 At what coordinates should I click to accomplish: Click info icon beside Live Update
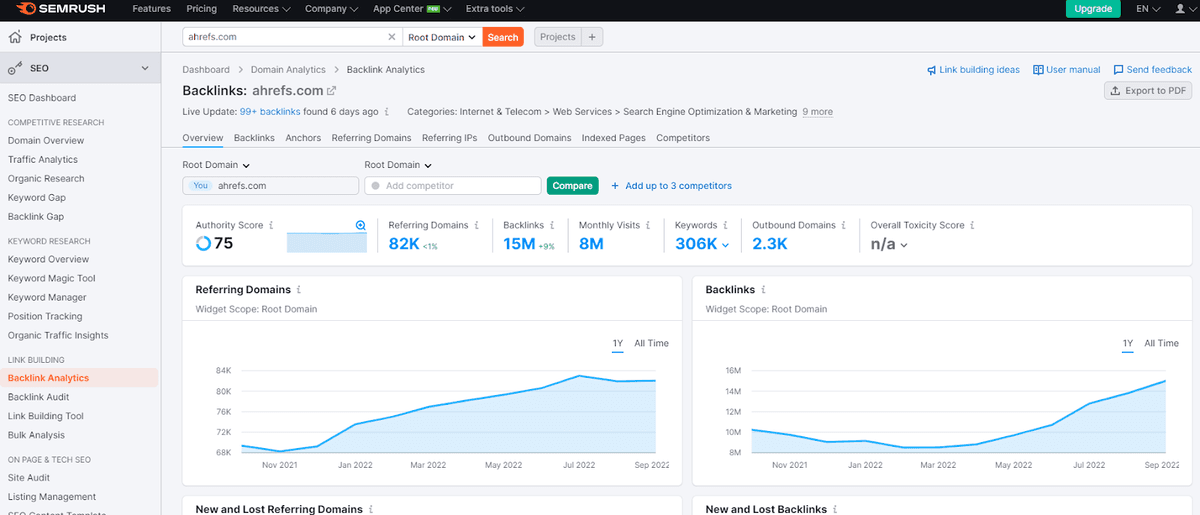[387, 112]
